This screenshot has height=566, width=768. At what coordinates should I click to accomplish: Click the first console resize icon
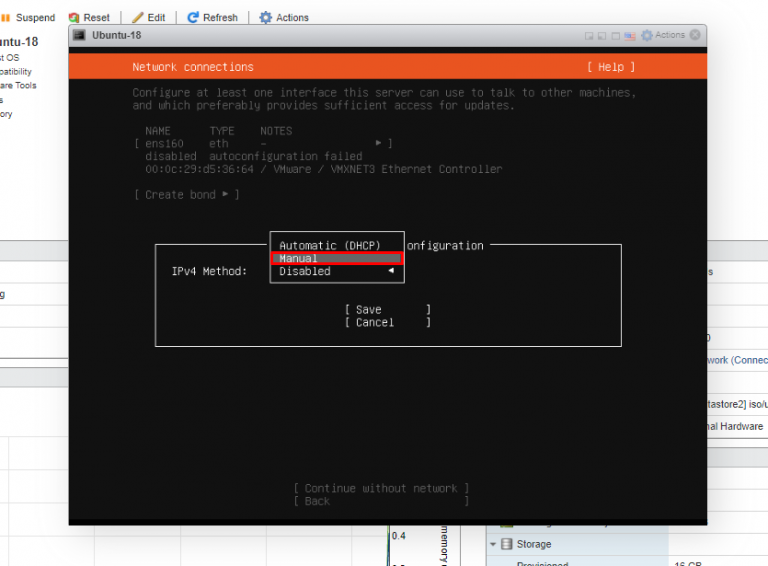[x=589, y=36]
